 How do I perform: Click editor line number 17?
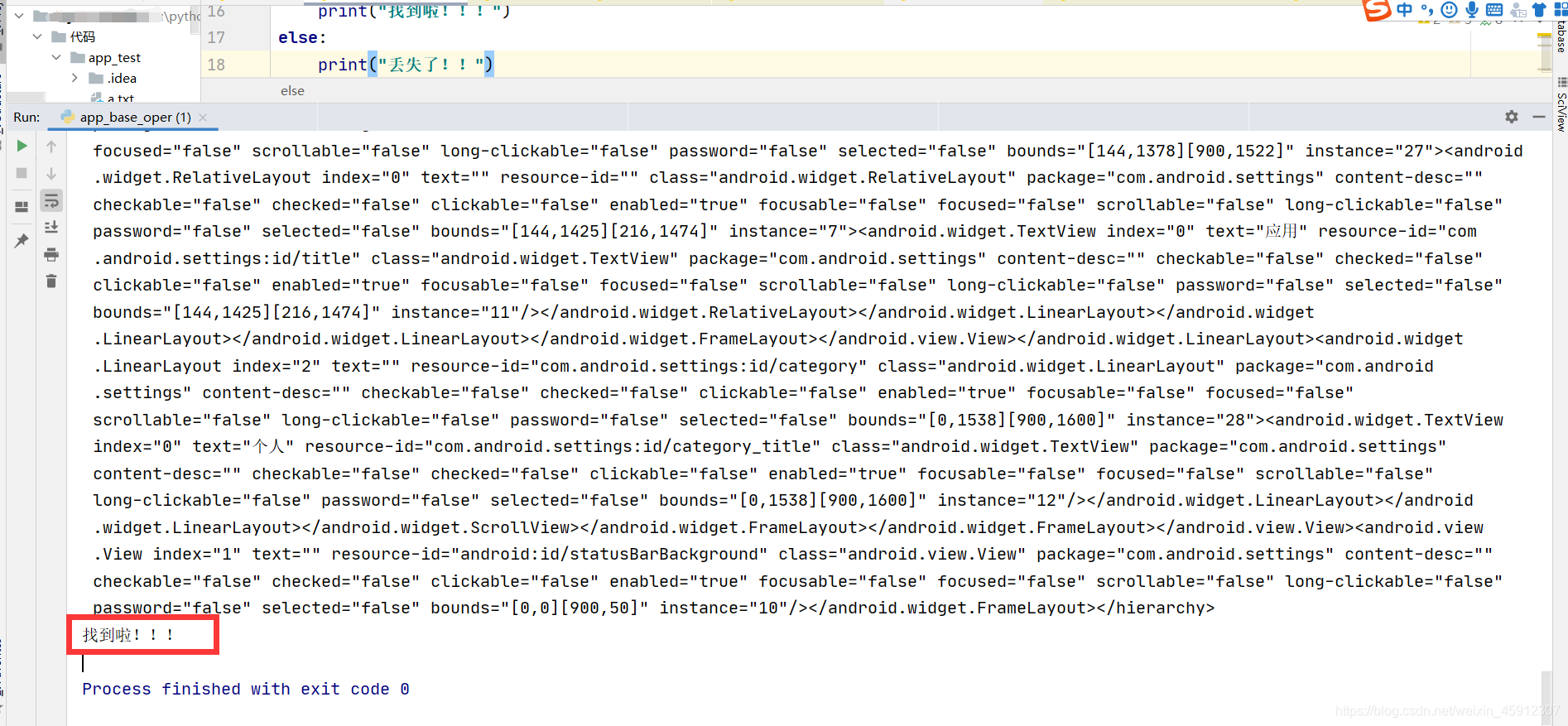(216, 37)
